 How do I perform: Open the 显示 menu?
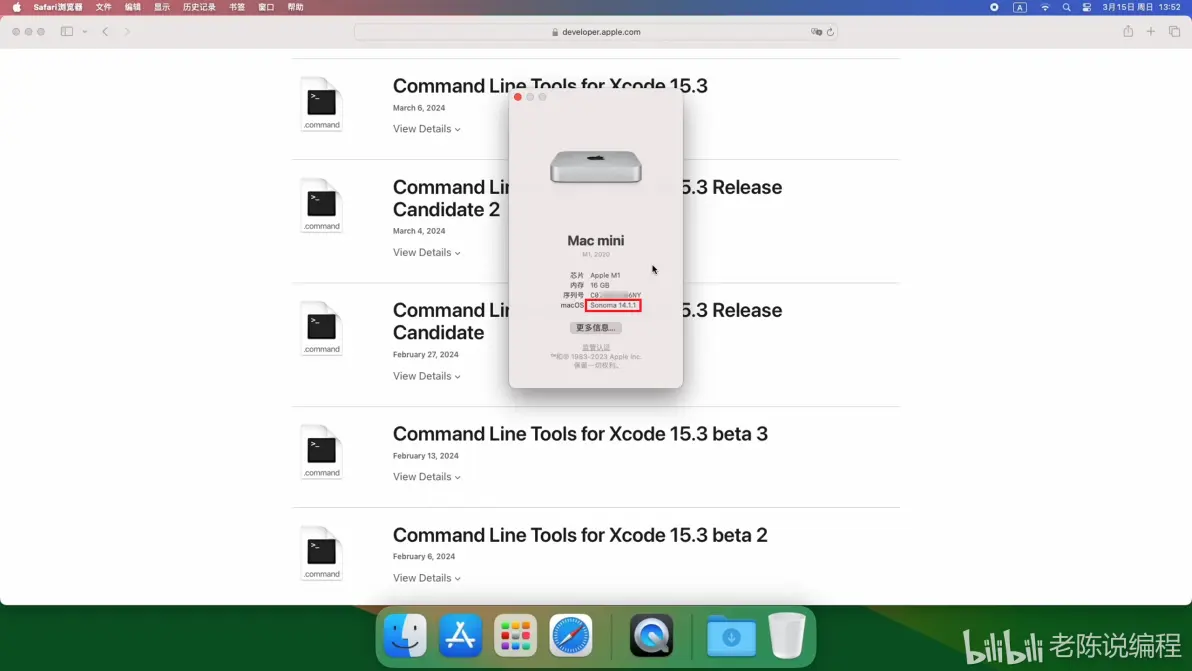tap(162, 8)
